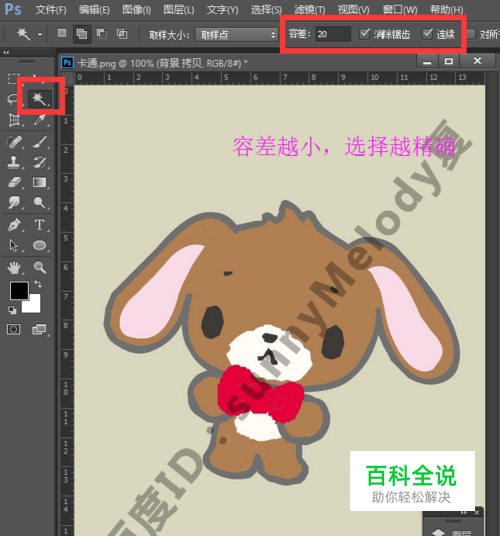This screenshot has height=536, width=500.
Task: Select the Healing Brush tool
Action: pos(15,142)
